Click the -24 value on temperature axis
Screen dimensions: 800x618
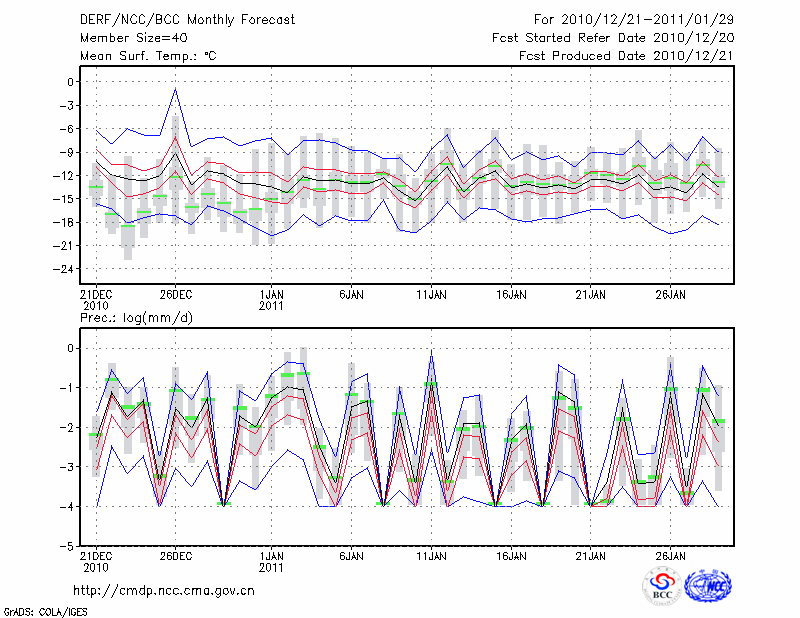[66, 269]
